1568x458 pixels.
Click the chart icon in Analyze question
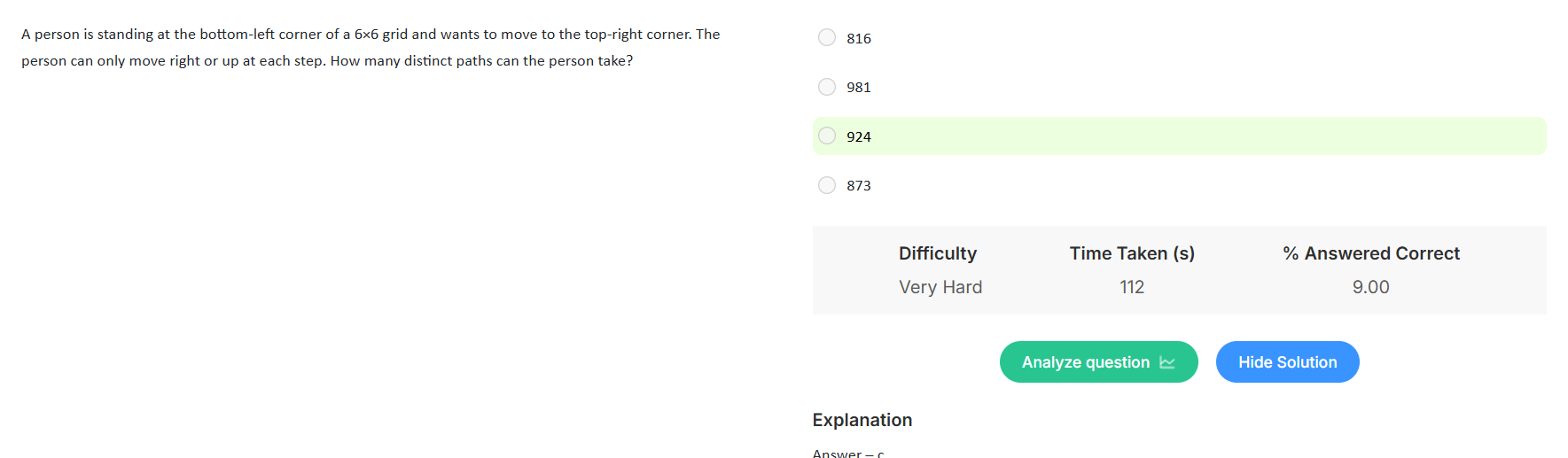[1167, 362]
